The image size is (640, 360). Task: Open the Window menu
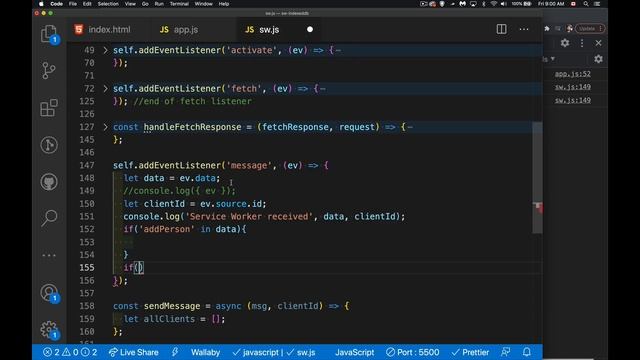point(203,4)
